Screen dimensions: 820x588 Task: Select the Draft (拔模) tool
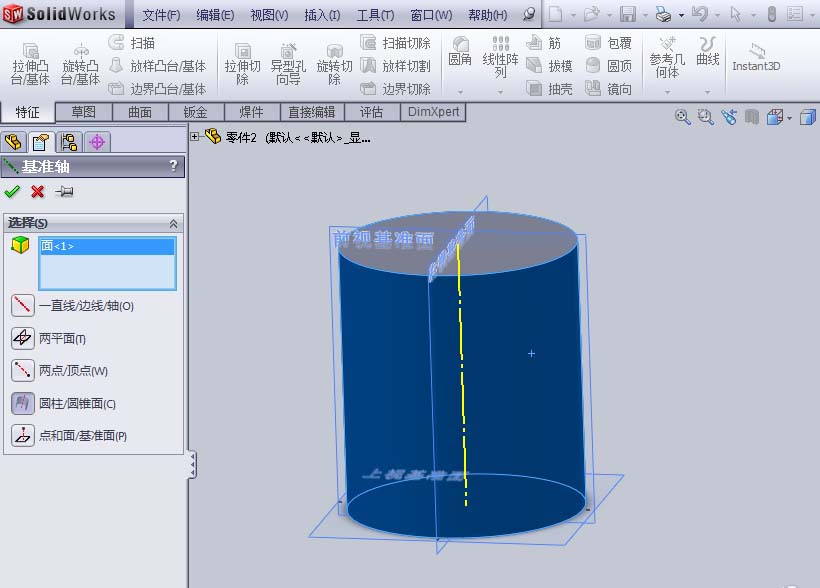click(x=549, y=66)
